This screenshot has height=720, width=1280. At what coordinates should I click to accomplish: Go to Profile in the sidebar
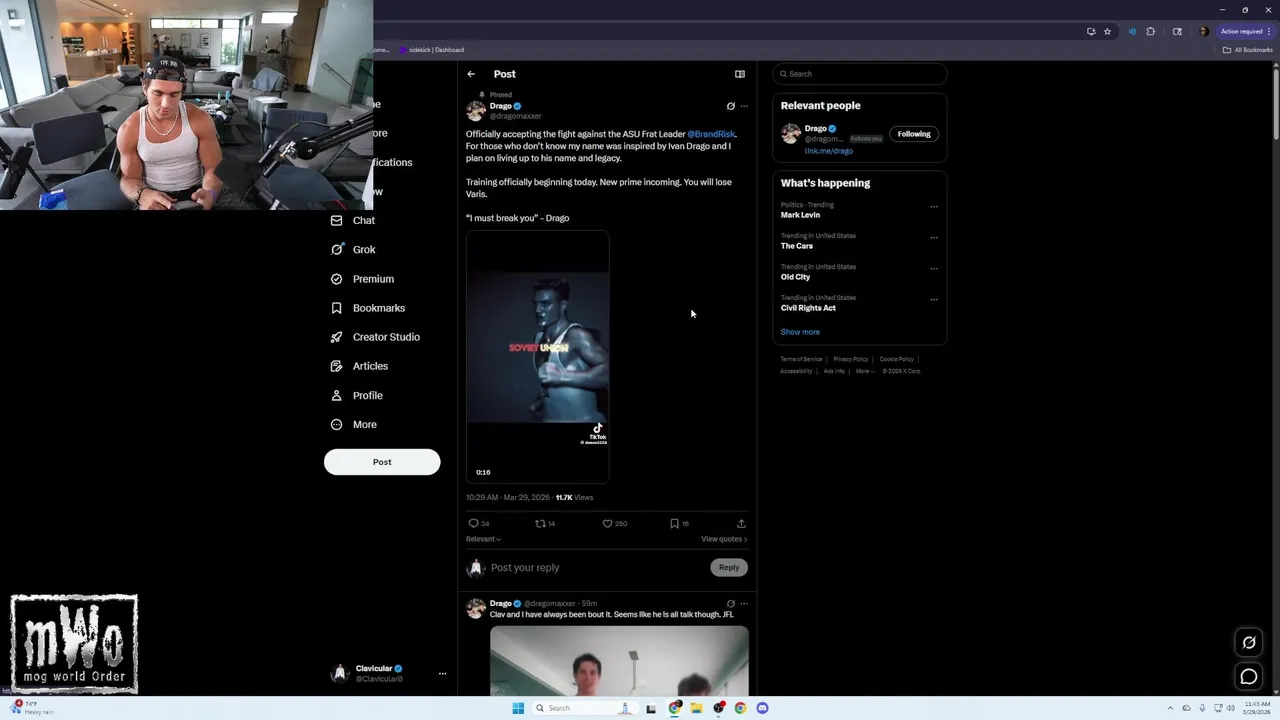point(357,395)
